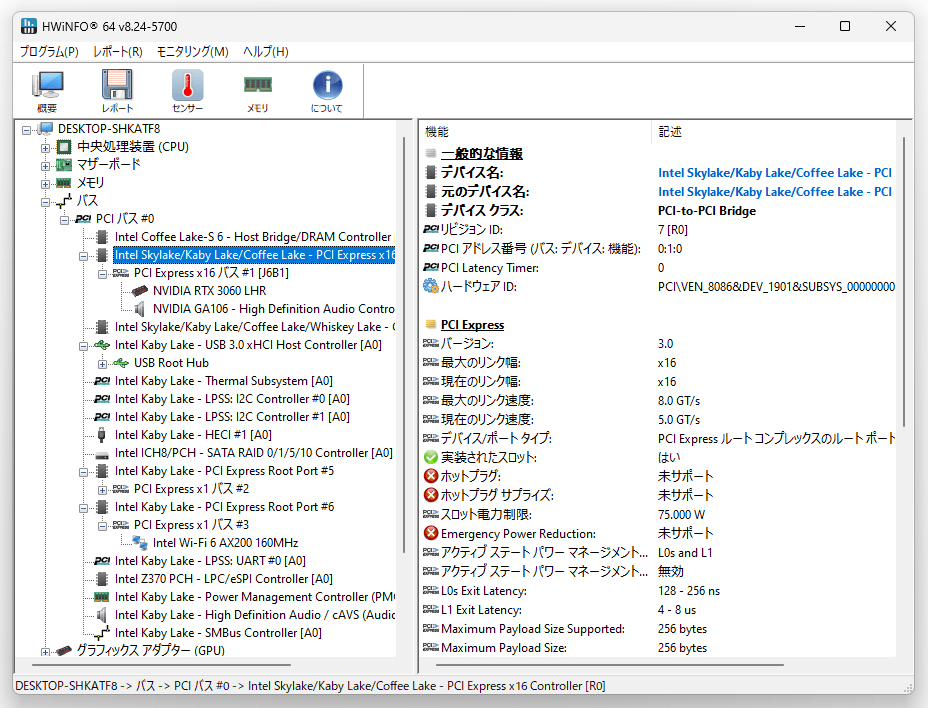The width and height of the screenshot is (928, 708).
Task: Open the レポート(R) menu
Action: coord(118,52)
